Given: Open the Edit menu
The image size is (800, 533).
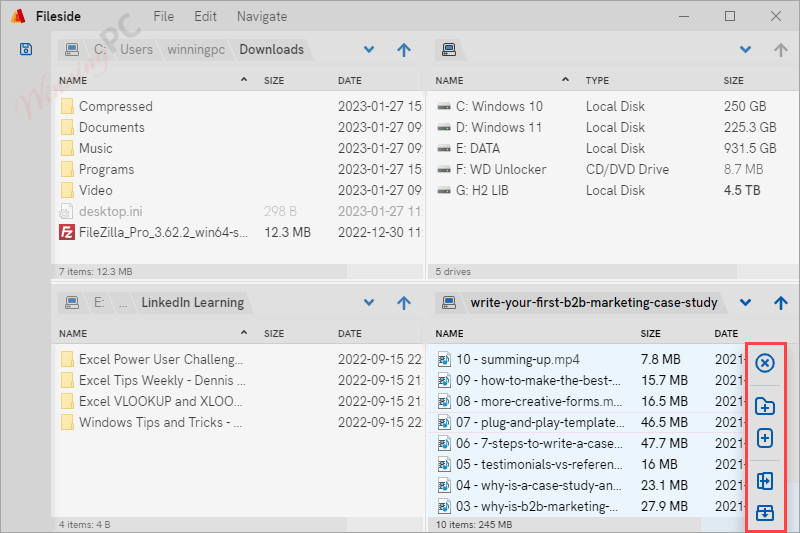Looking at the screenshot, I should point(206,16).
